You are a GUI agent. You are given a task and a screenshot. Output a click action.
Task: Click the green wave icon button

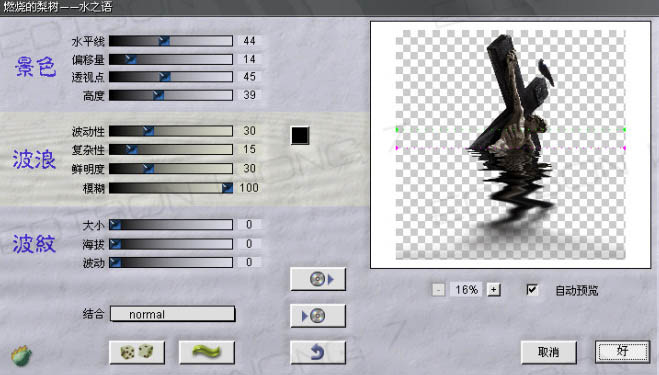coord(206,352)
